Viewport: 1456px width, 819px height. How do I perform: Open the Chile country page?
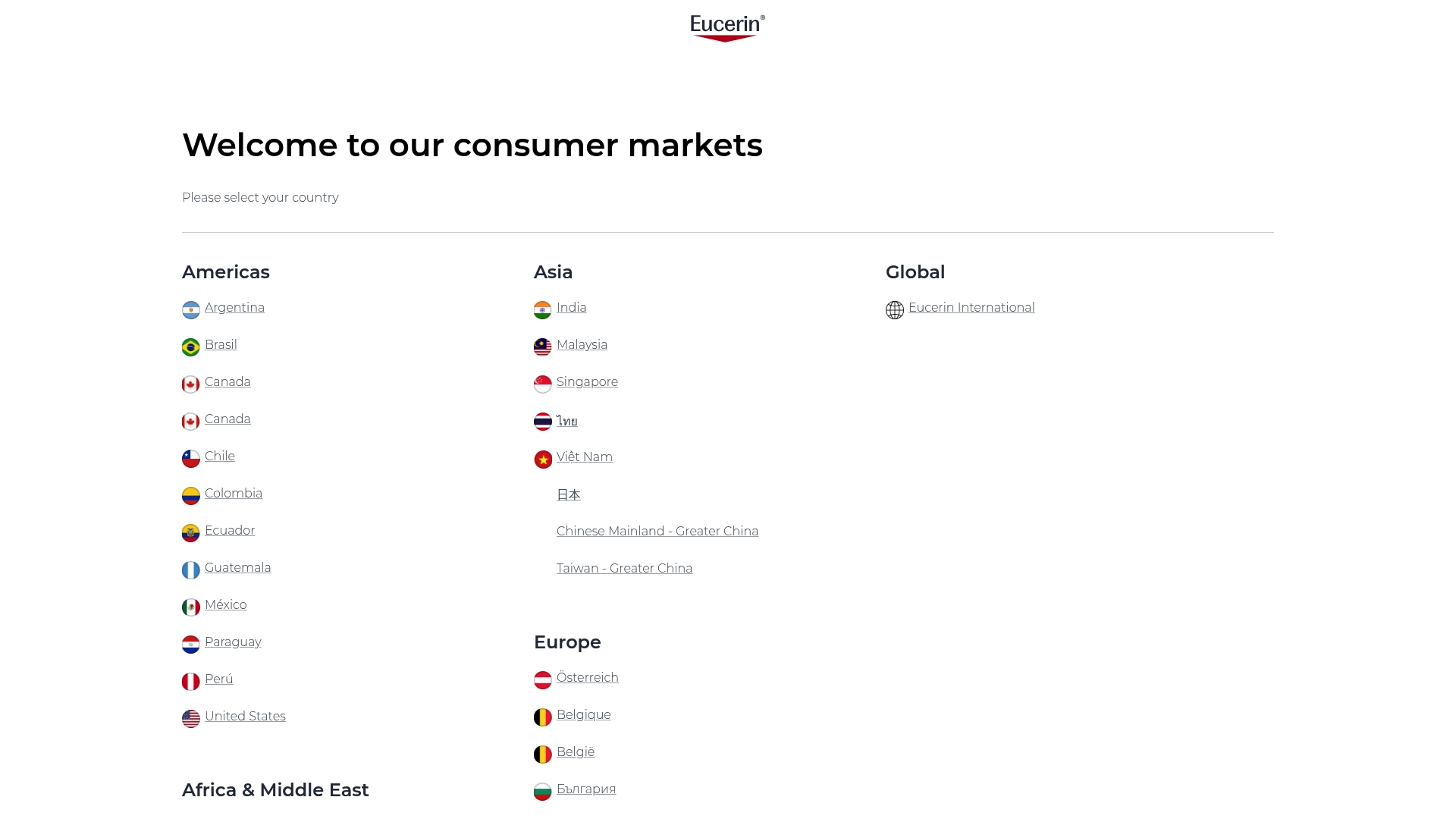[219, 456]
